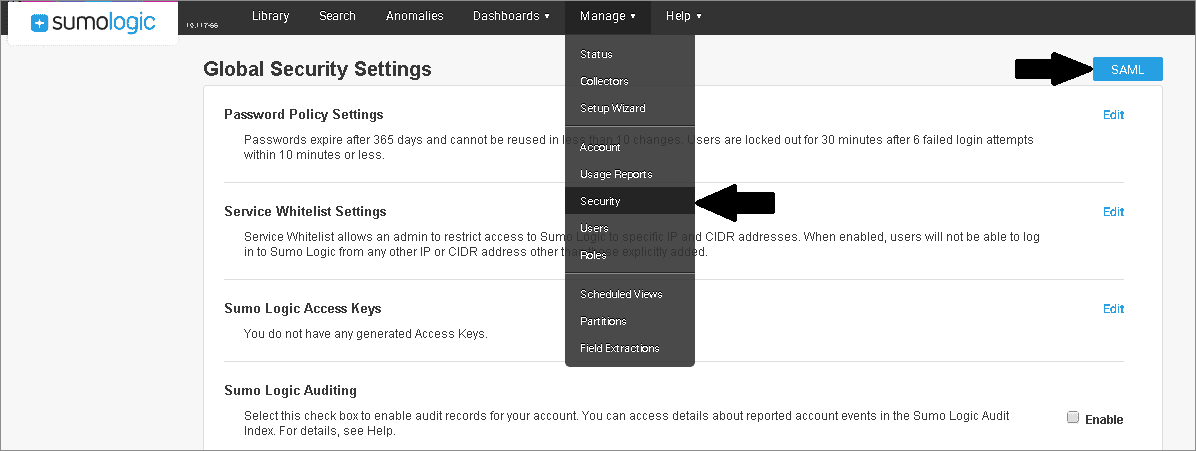Open the Anomalies tab
The width and height of the screenshot is (1196, 451).
(414, 16)
